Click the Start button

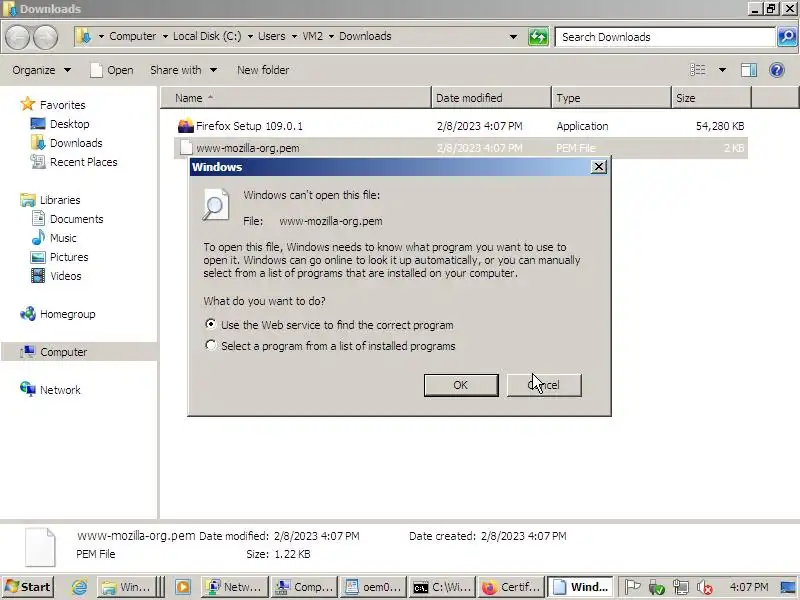click(29, 587)
